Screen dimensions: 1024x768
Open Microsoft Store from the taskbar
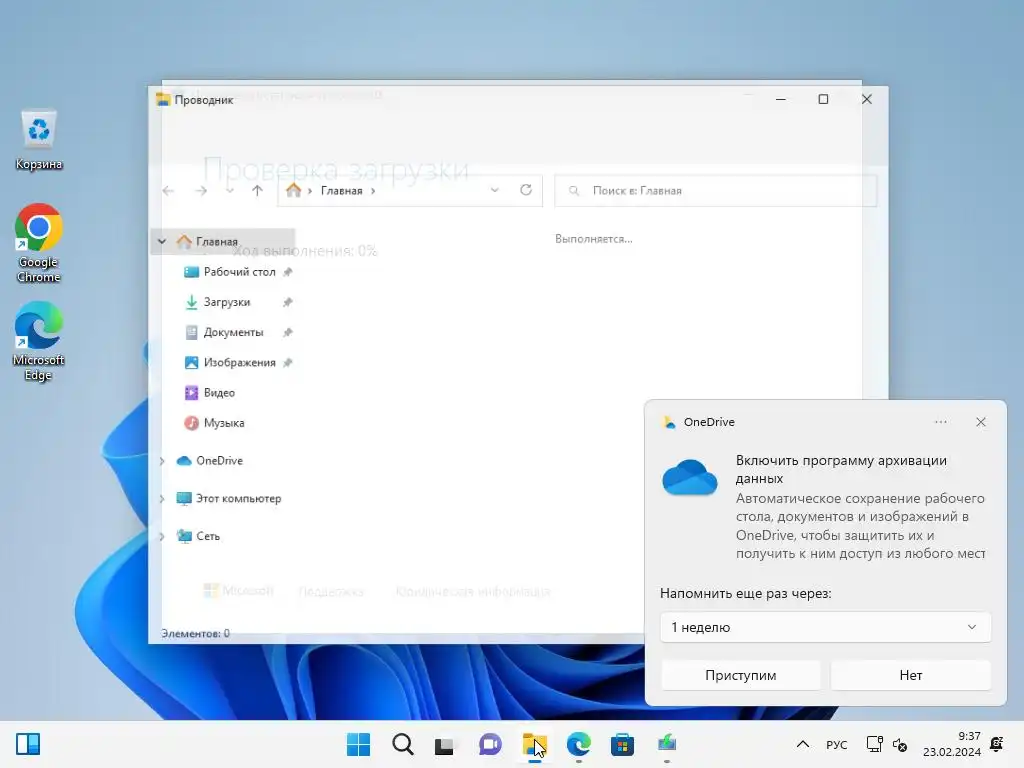[x=622, y=744]
